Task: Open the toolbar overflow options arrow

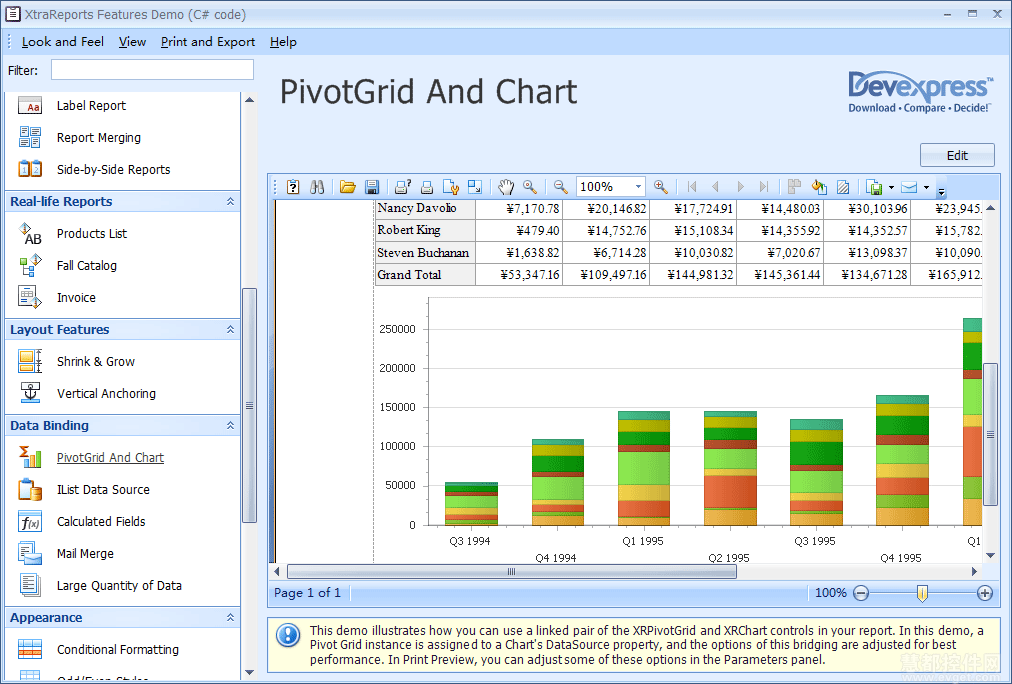Action: [942, 190]
